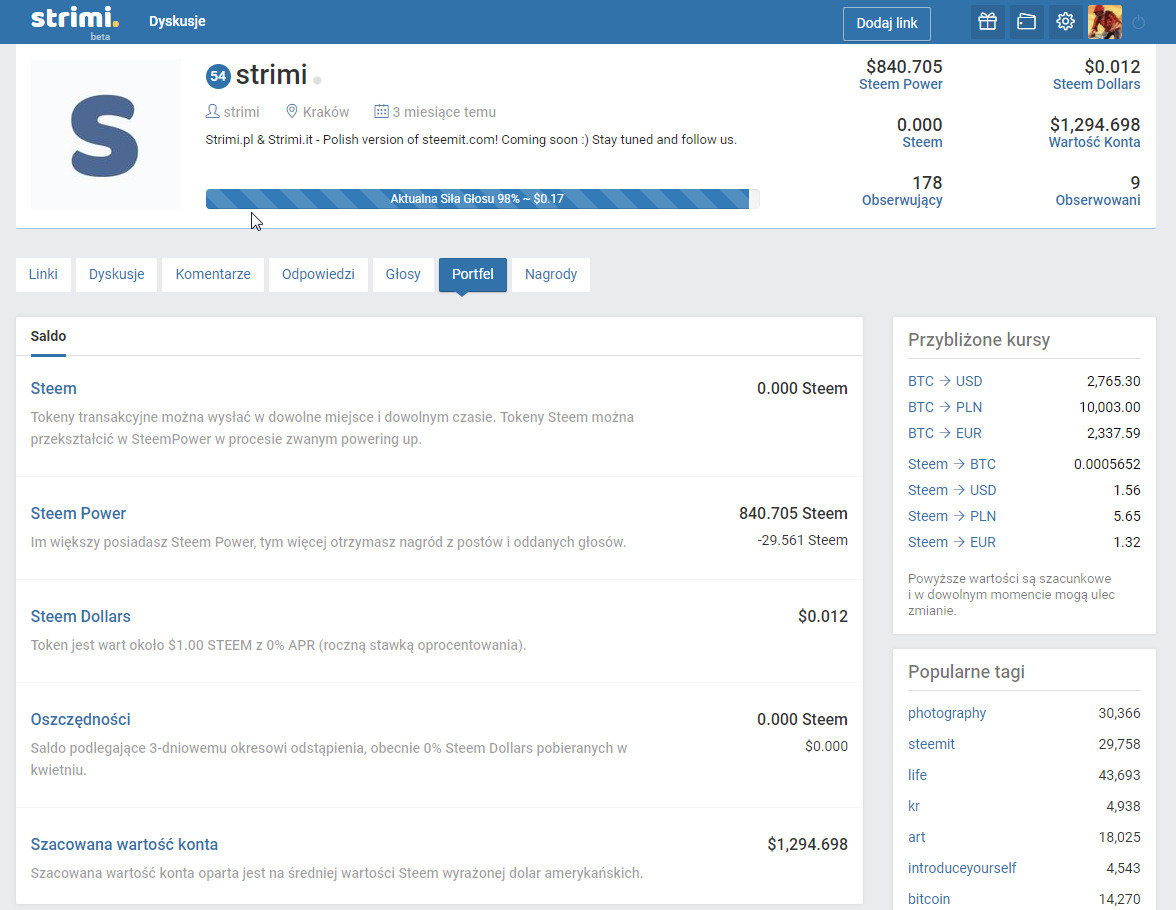Click the Steem → USD rate row
Image resolution: width=1176 pixels, height=910 pixels.
tap(1024, 490)
